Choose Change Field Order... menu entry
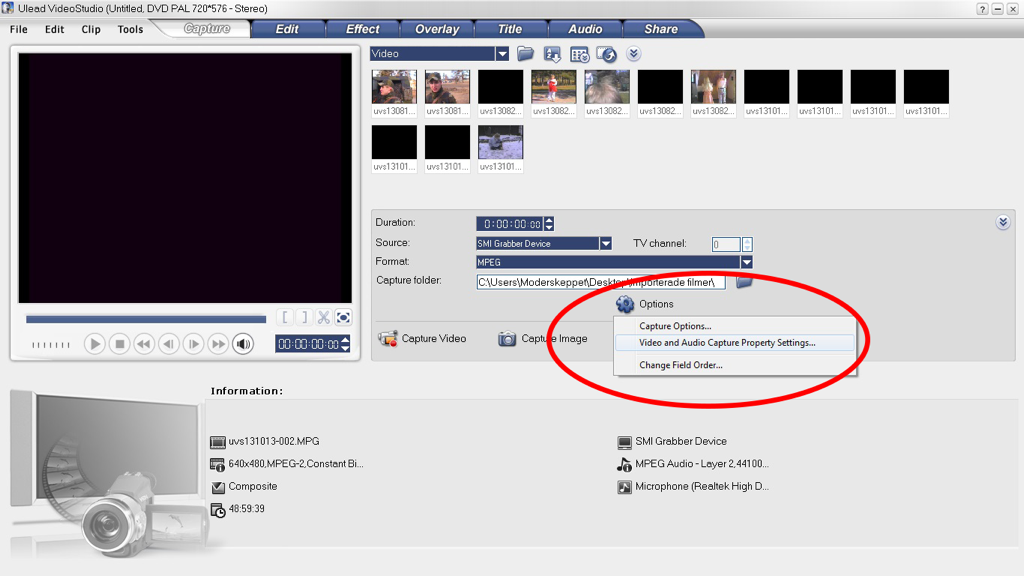This screenshot has height=576, width=1024. 680,365
